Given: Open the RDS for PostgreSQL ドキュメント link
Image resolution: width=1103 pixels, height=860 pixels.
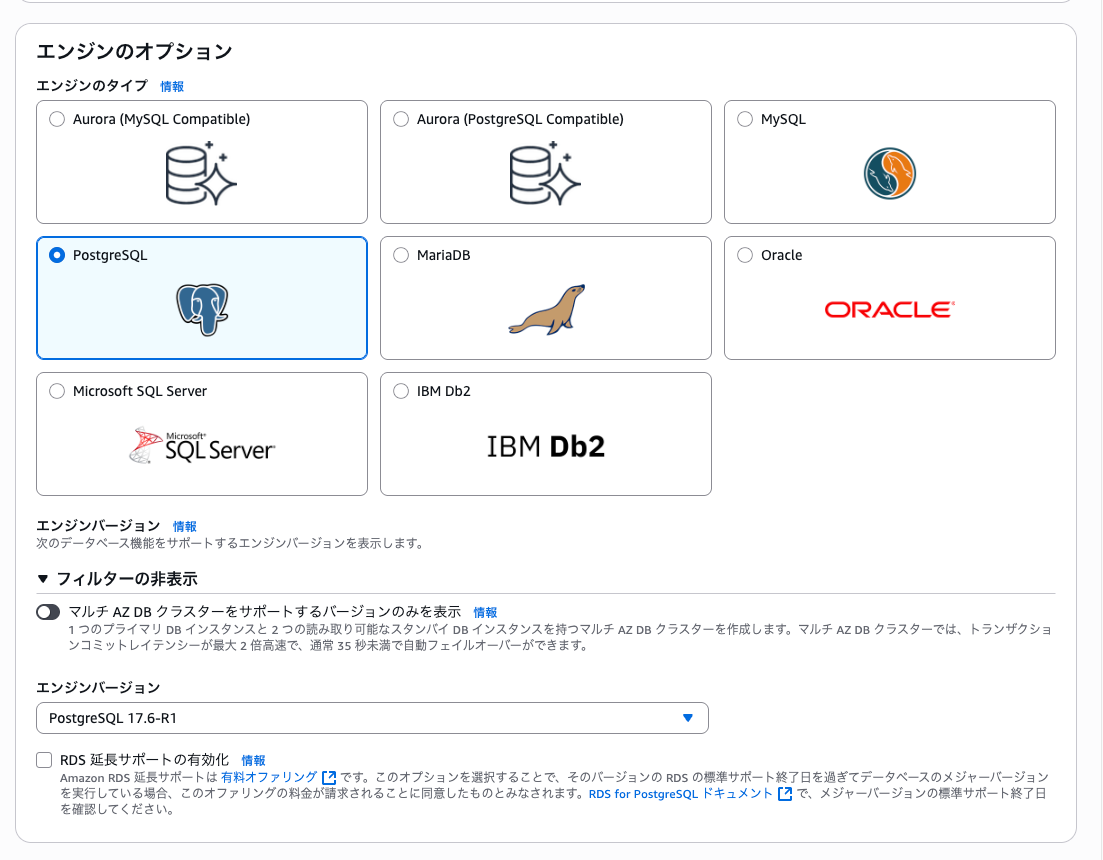Looking at the screenshot, I should [680, 793].
